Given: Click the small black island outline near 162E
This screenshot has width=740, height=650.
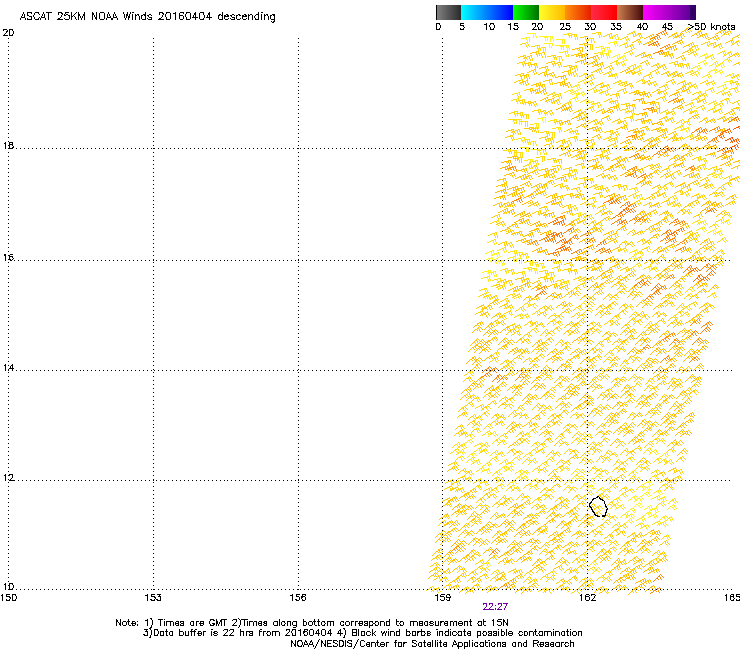Looking at the screenshot, I should tap(598, 506).
